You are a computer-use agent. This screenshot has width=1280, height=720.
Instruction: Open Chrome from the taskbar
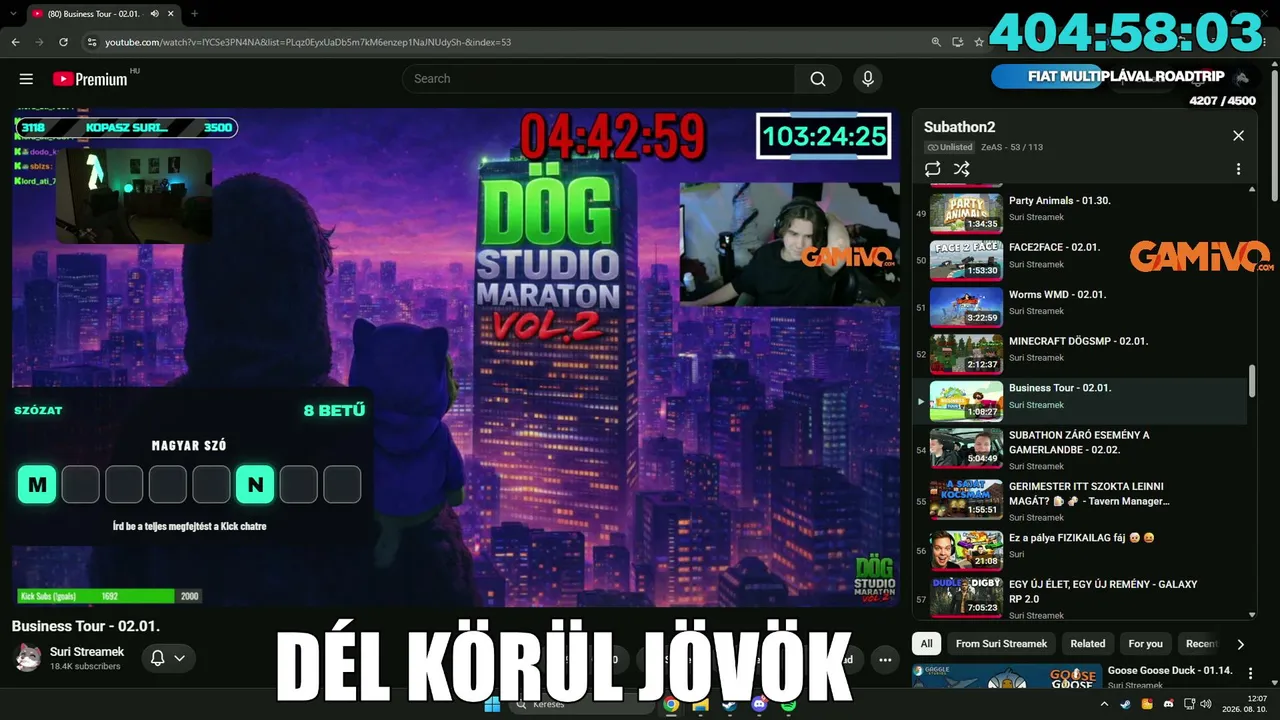(x=671, y=704)
